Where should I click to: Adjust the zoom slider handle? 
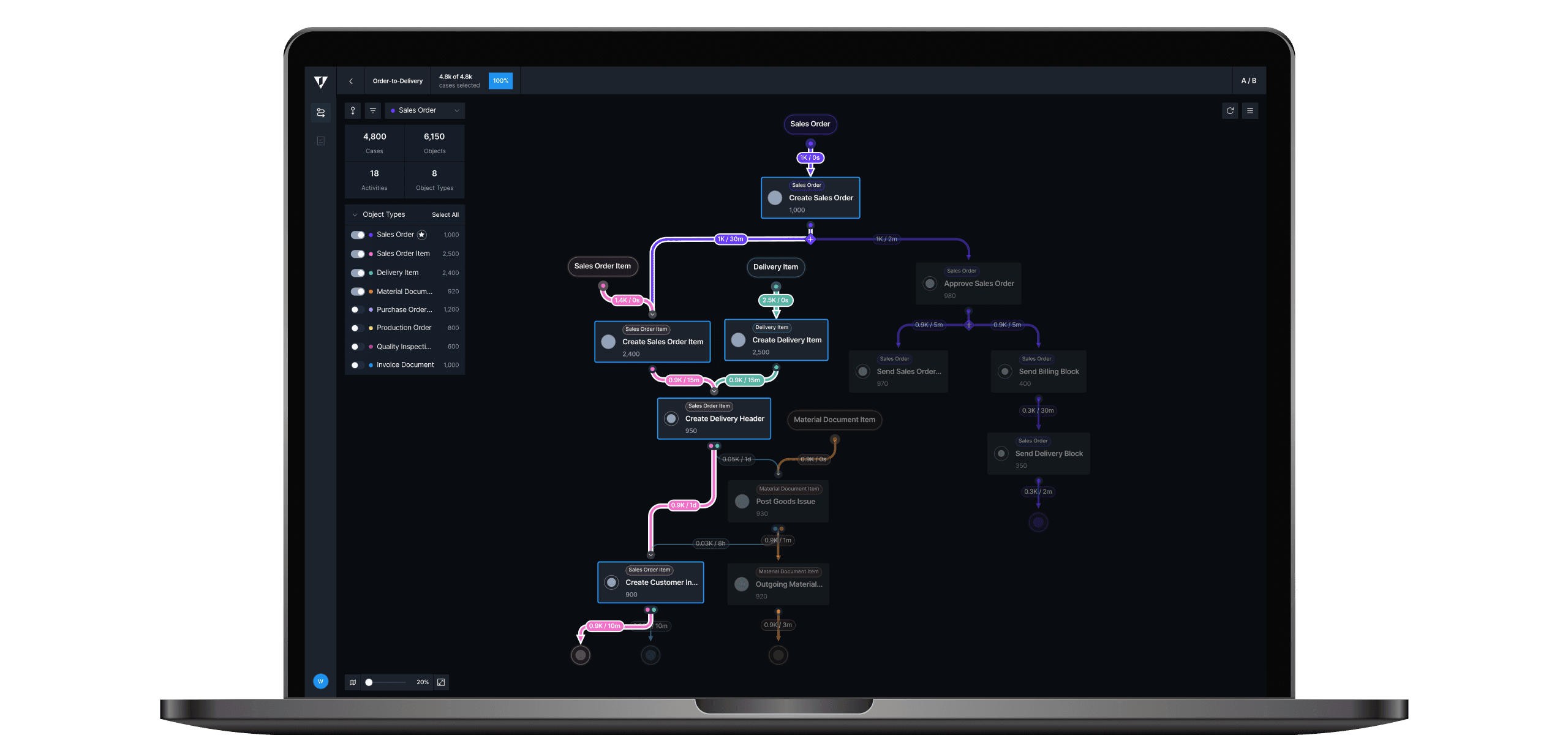tap(369, 682)
